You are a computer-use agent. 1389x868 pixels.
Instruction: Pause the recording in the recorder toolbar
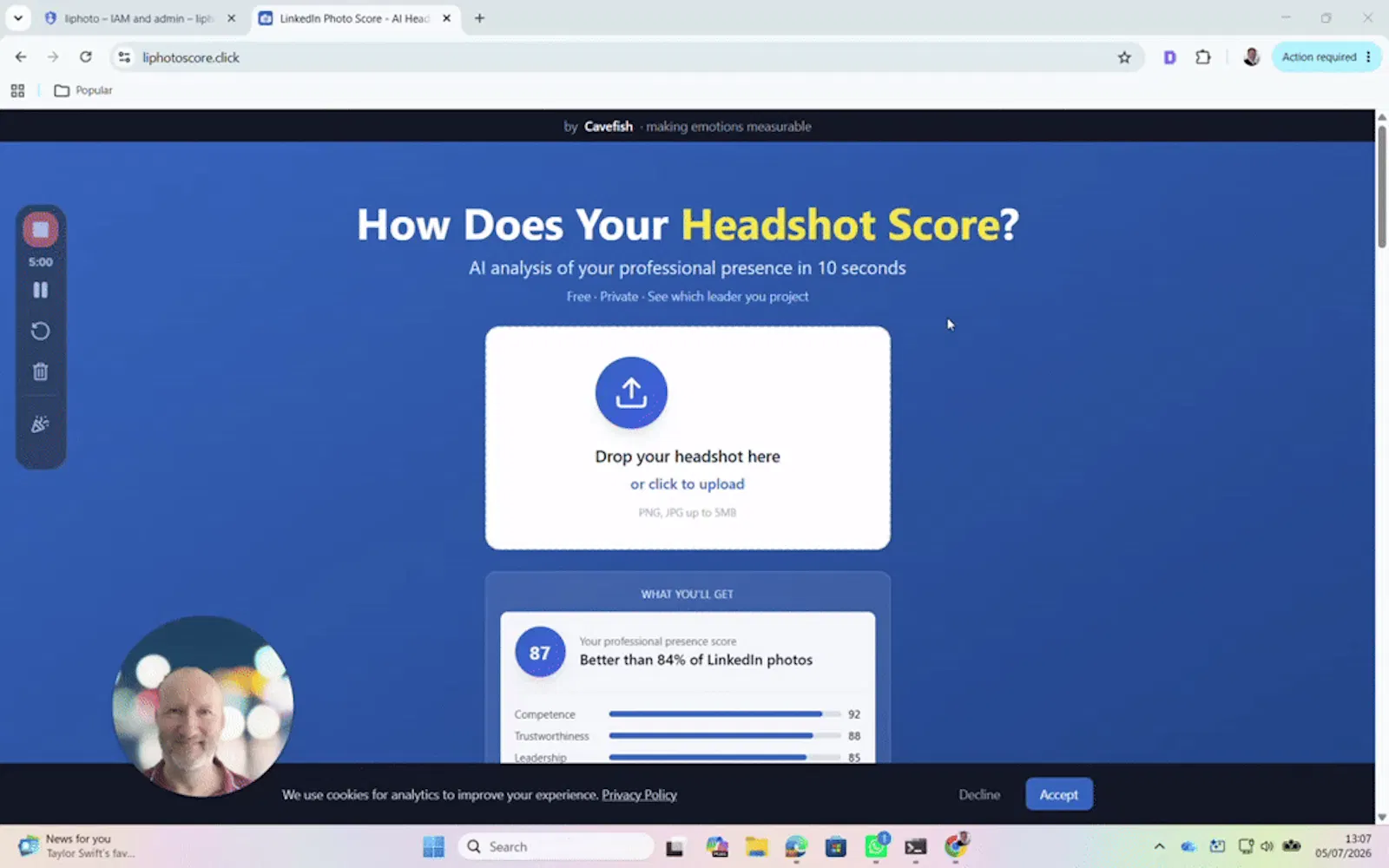click(40, 290)
